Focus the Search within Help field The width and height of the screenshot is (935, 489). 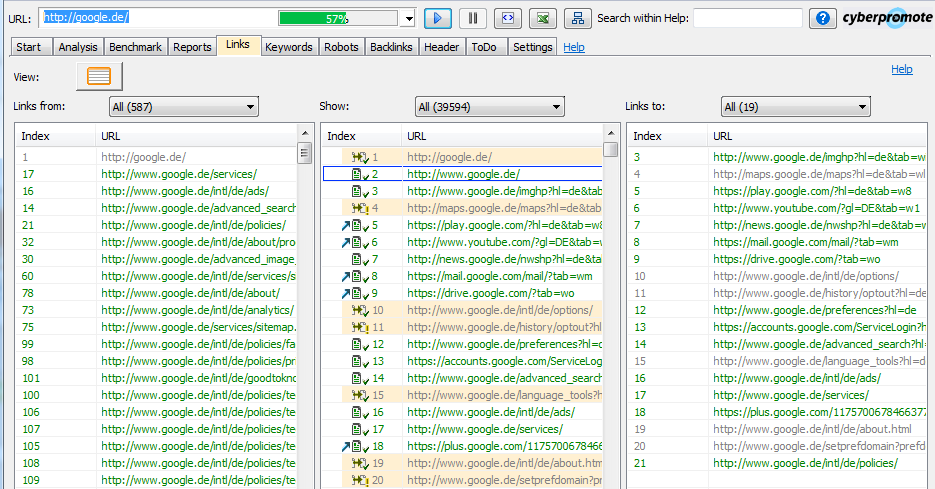point(748,18)
